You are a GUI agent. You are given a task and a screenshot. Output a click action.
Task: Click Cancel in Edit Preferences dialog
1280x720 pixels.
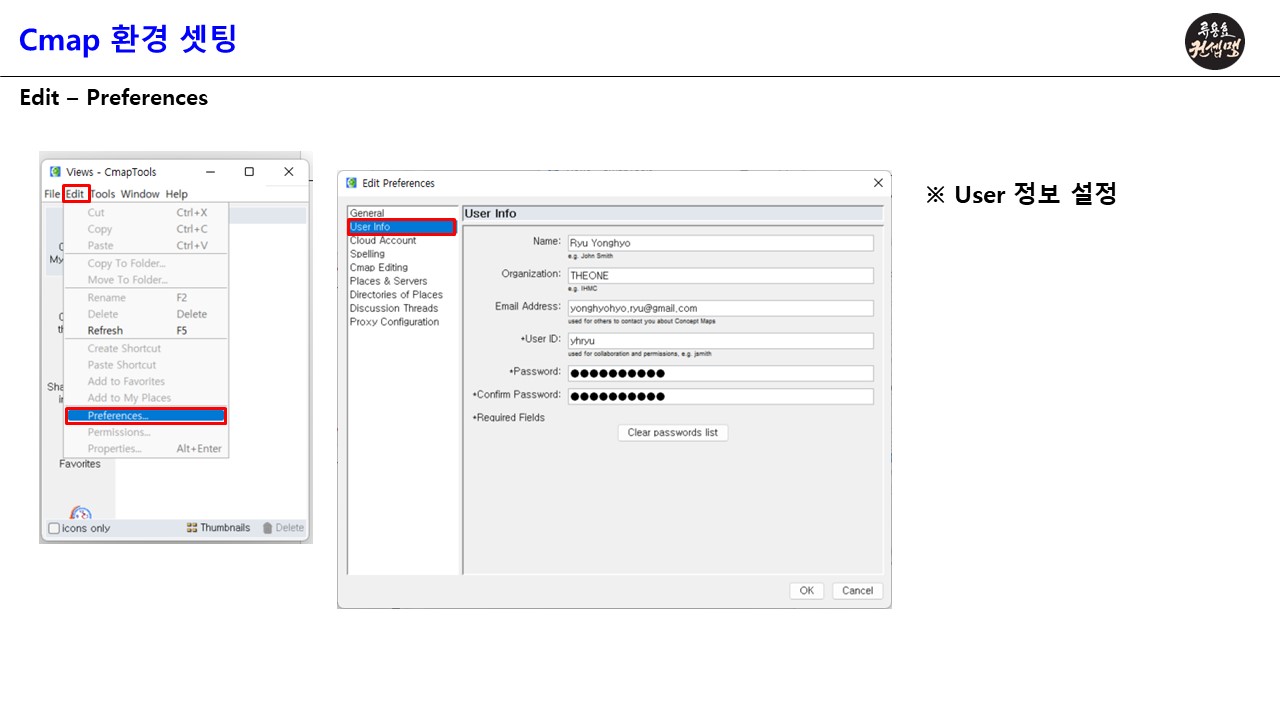857,591
